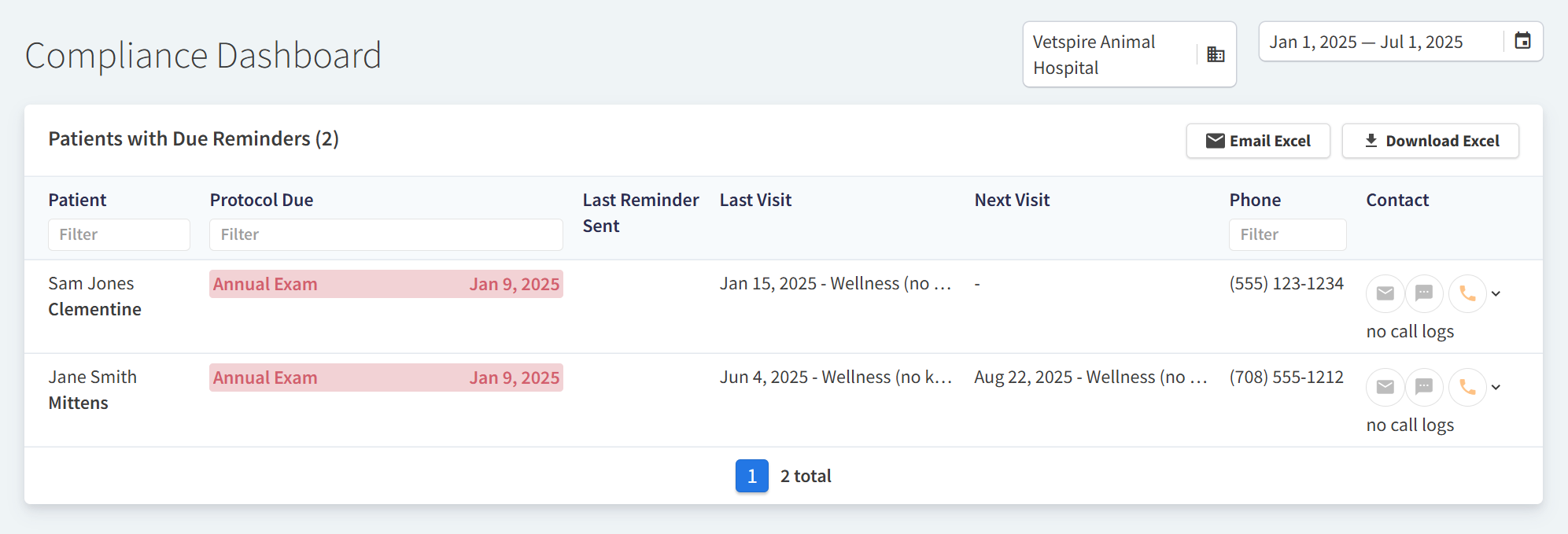Click the text message icon for Sam Jones
The width and height of the screenshot is (1568, 534).
[x=1424, y=293]
